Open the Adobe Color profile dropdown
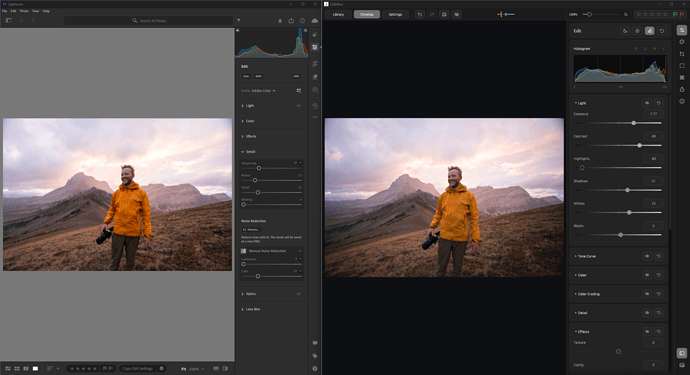690x375 pixels. click(x=263, y=91)
